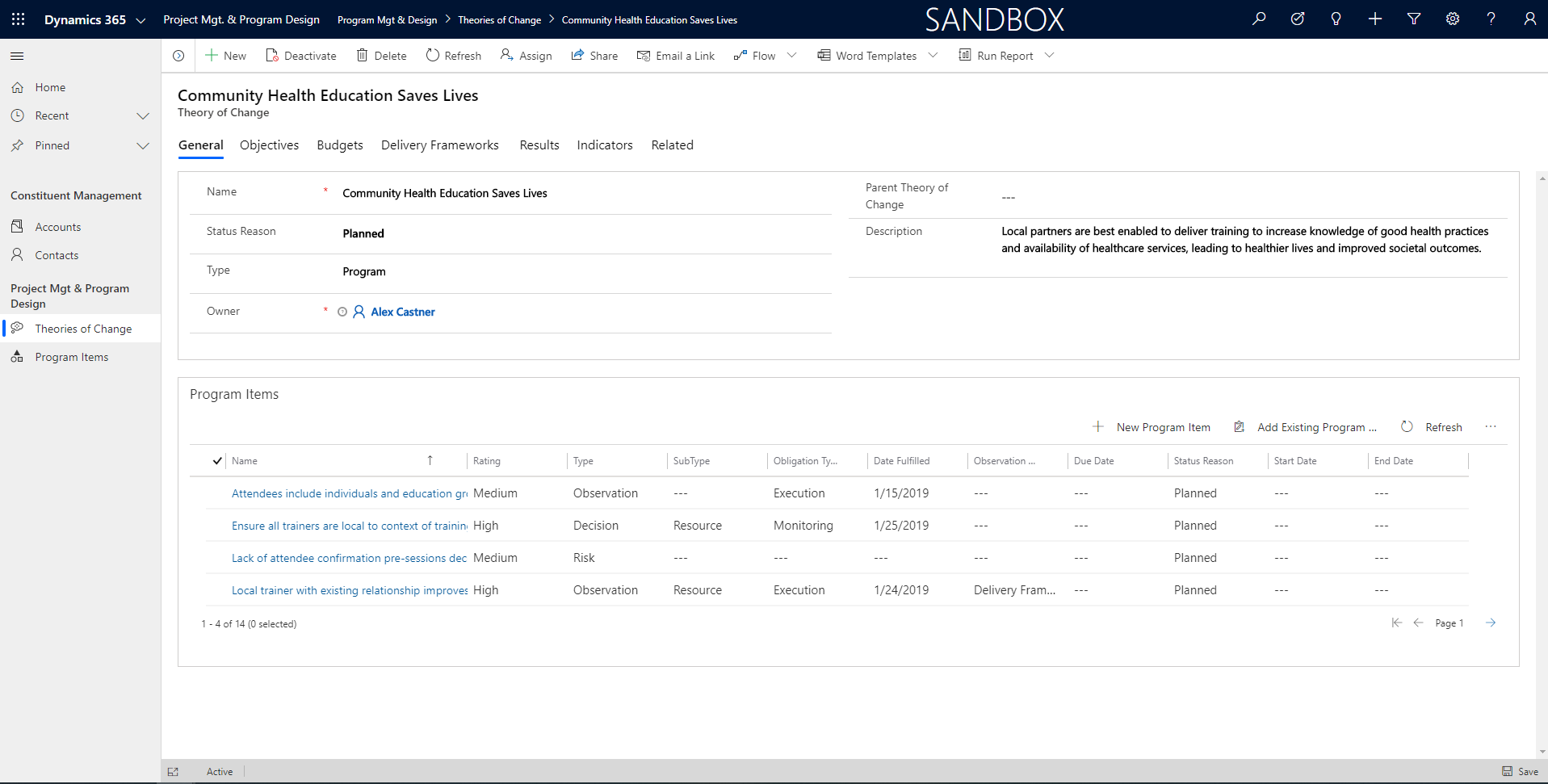Click the plus quick create icon in header
This screenshot has width=1548, height=784.
[1375, 19]
